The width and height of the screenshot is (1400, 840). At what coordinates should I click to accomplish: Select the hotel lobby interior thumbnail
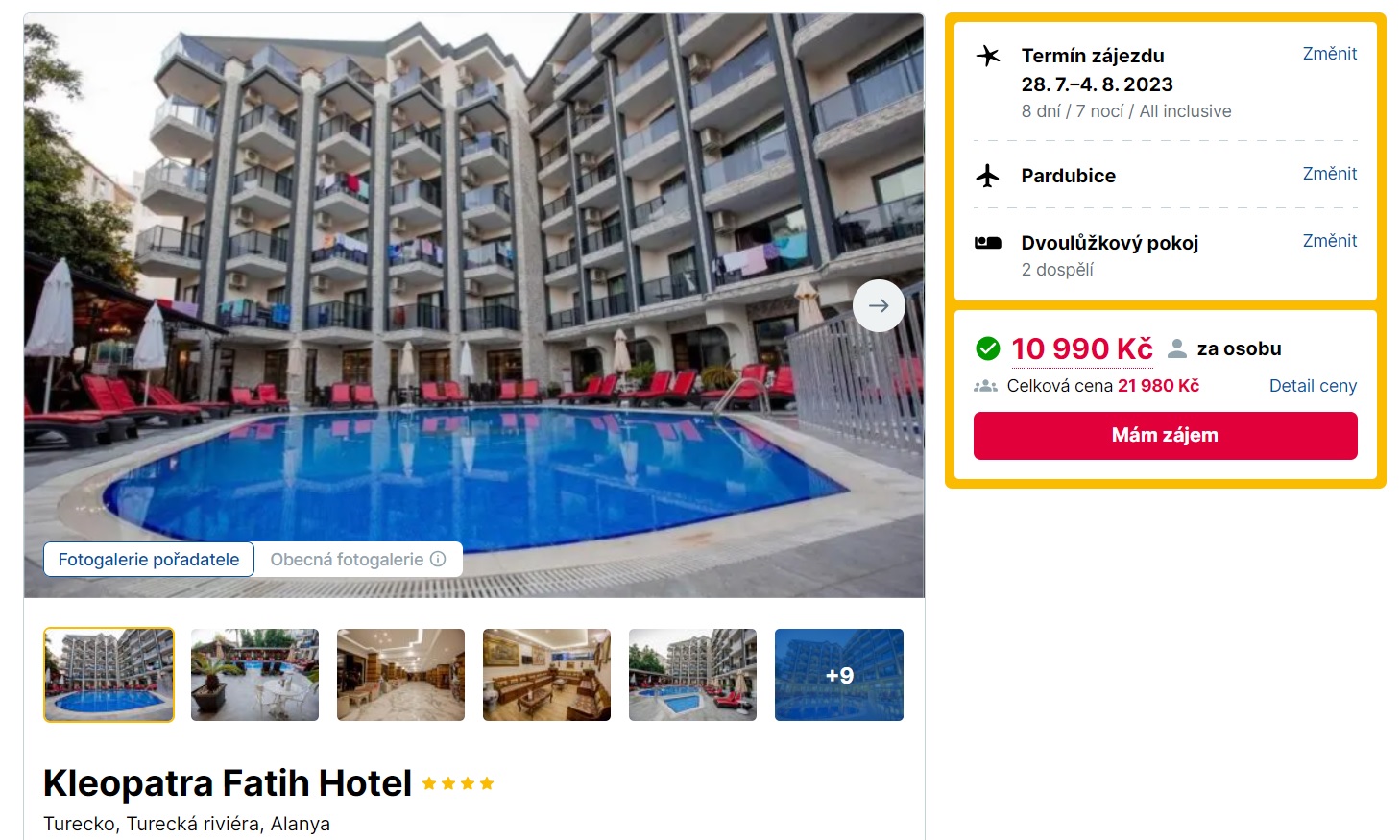(400, 675)
